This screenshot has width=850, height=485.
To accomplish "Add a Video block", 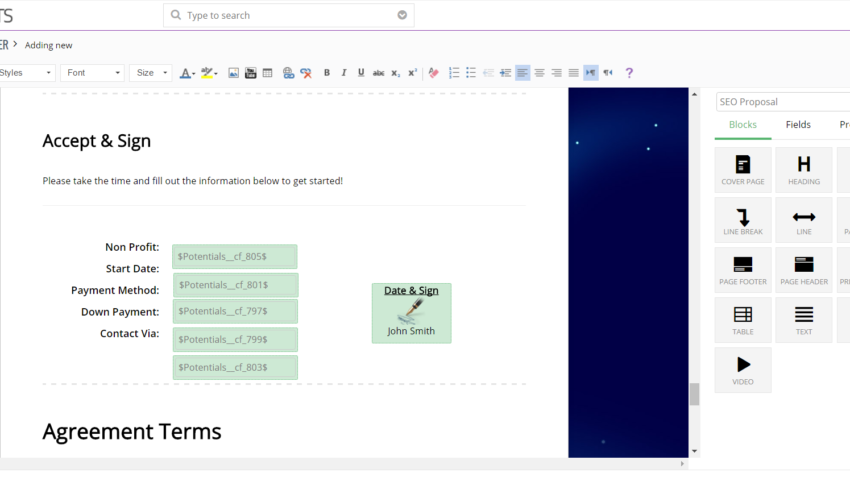I will pyautogui.click(x=743, y=370).
